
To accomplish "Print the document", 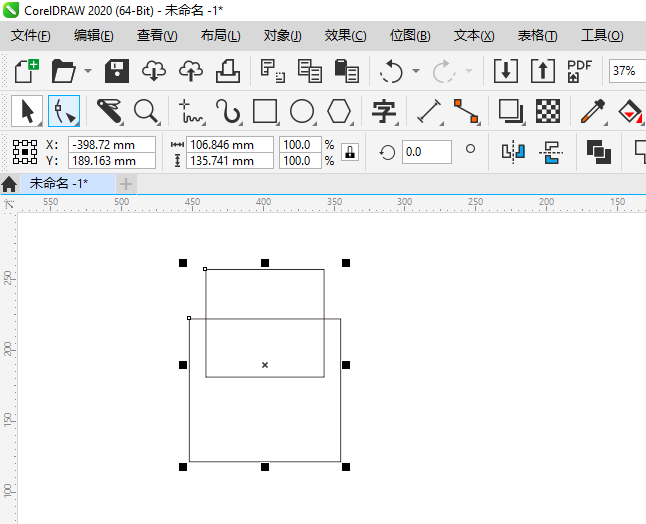I will click(228, 71).
